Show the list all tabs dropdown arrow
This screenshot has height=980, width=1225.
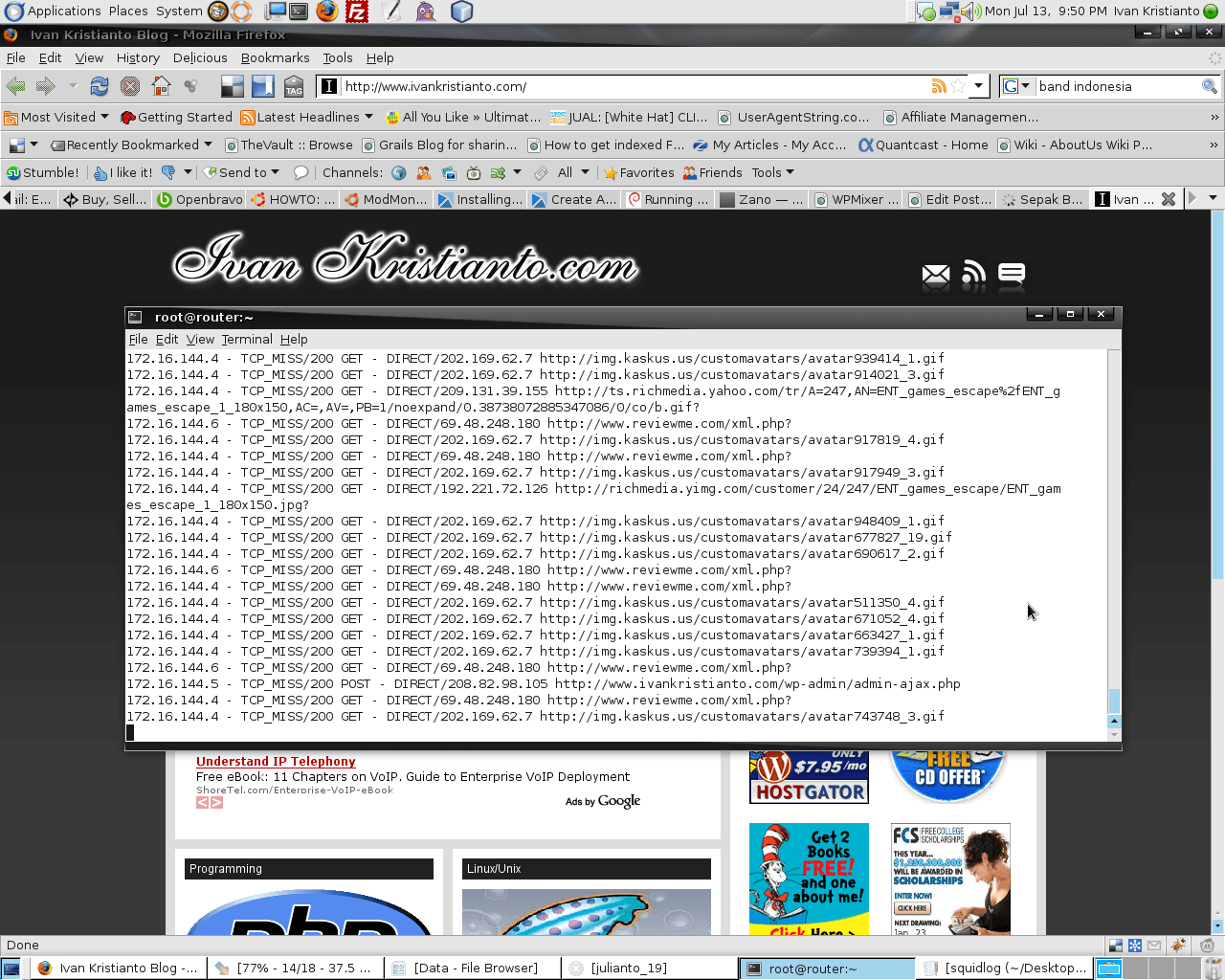(x=1213, y=198)
